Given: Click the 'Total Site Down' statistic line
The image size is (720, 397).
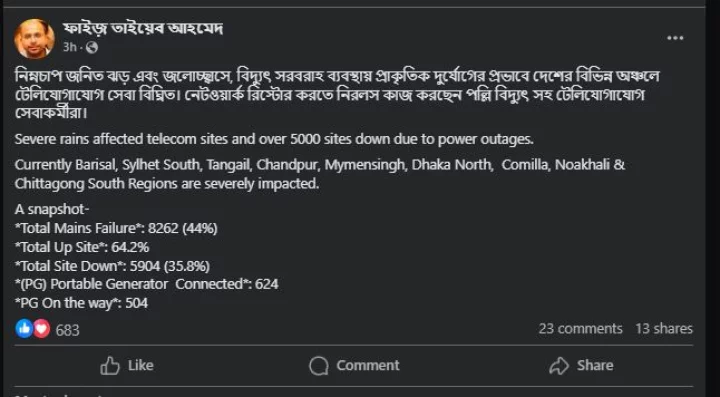Looking at the screenshot, I should (x=112, y=266).
